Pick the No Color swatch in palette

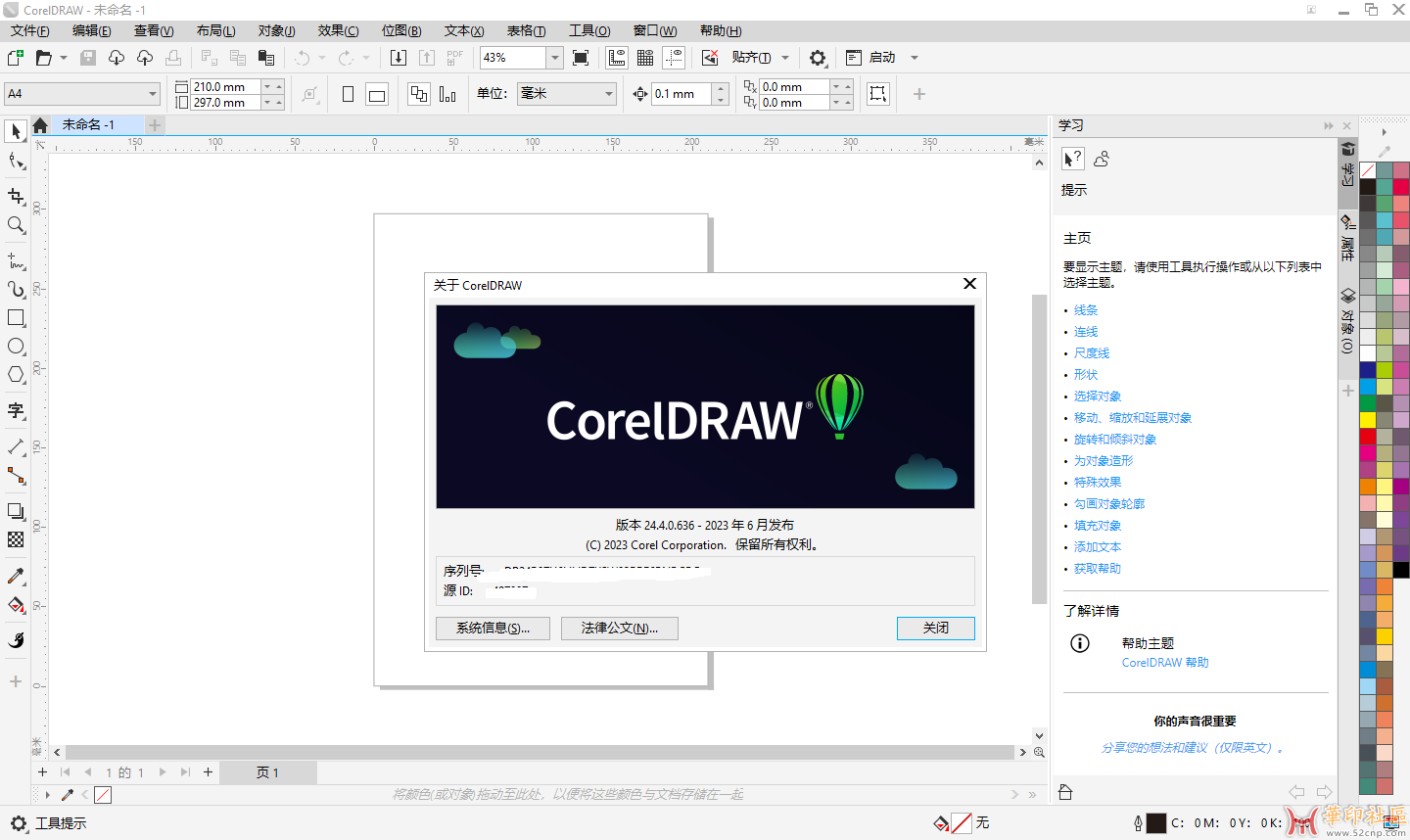click(x=1368, y=170)
